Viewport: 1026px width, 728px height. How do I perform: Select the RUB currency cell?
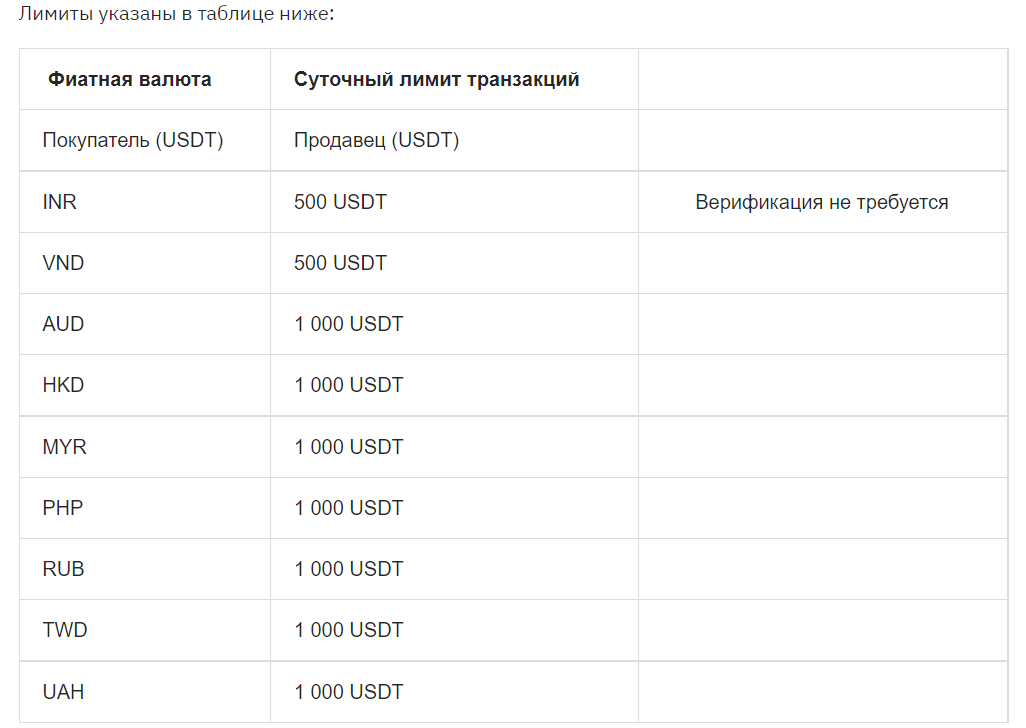pyautogui.click(x=63, y=569)
